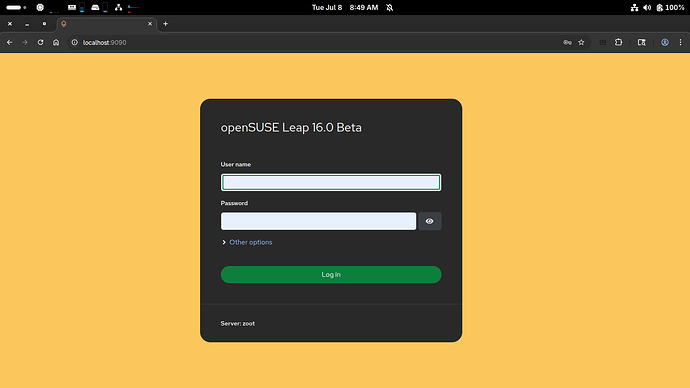Select the active browser tab
Viewport: 690px width, 388px height.
[x=107, y=24]
